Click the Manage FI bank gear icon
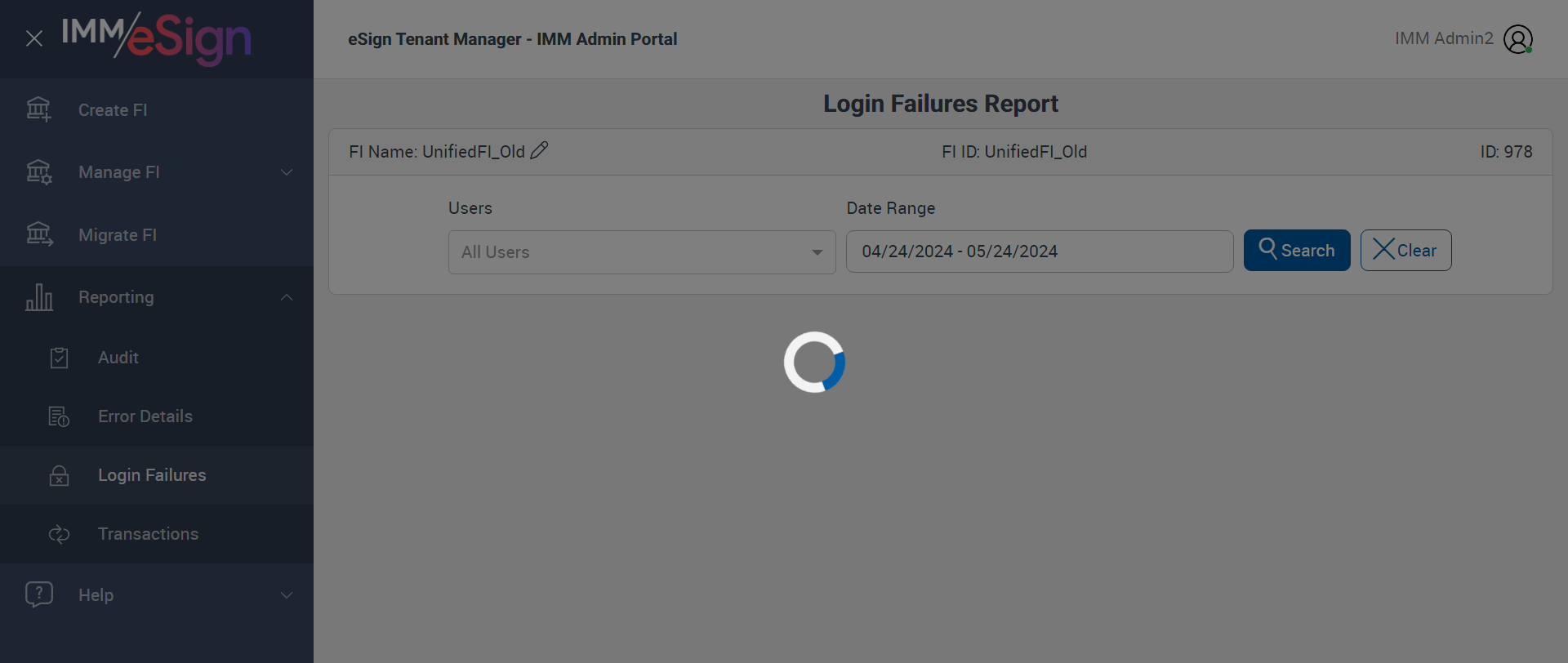1568x663 pixels. click(x=38, y=172)
